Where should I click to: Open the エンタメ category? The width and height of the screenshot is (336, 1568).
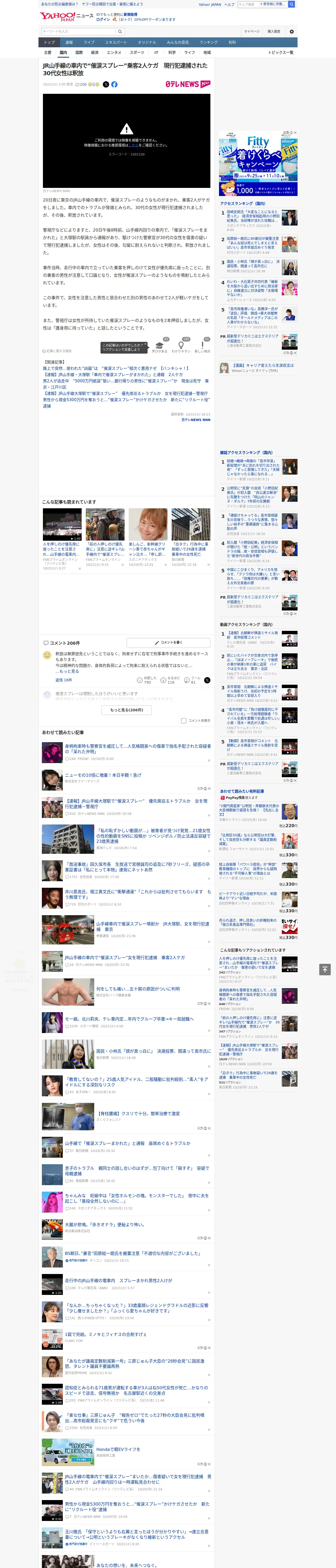click(114, 52)
